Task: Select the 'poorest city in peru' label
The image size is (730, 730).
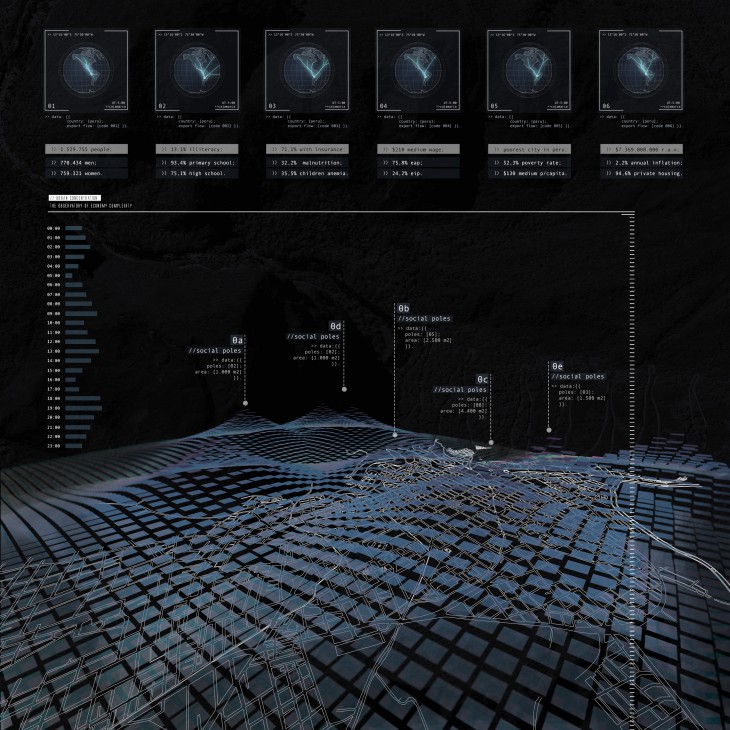Action: [529, 148]
